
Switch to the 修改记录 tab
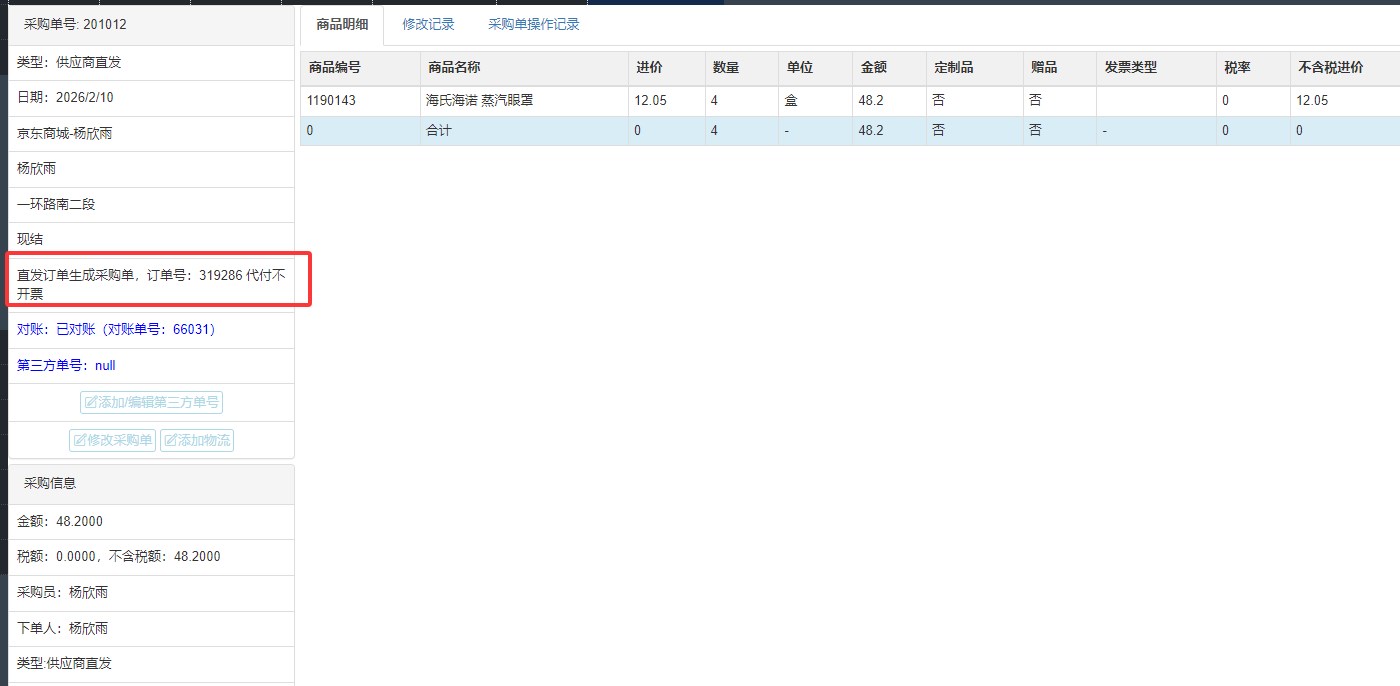point(428,24)
